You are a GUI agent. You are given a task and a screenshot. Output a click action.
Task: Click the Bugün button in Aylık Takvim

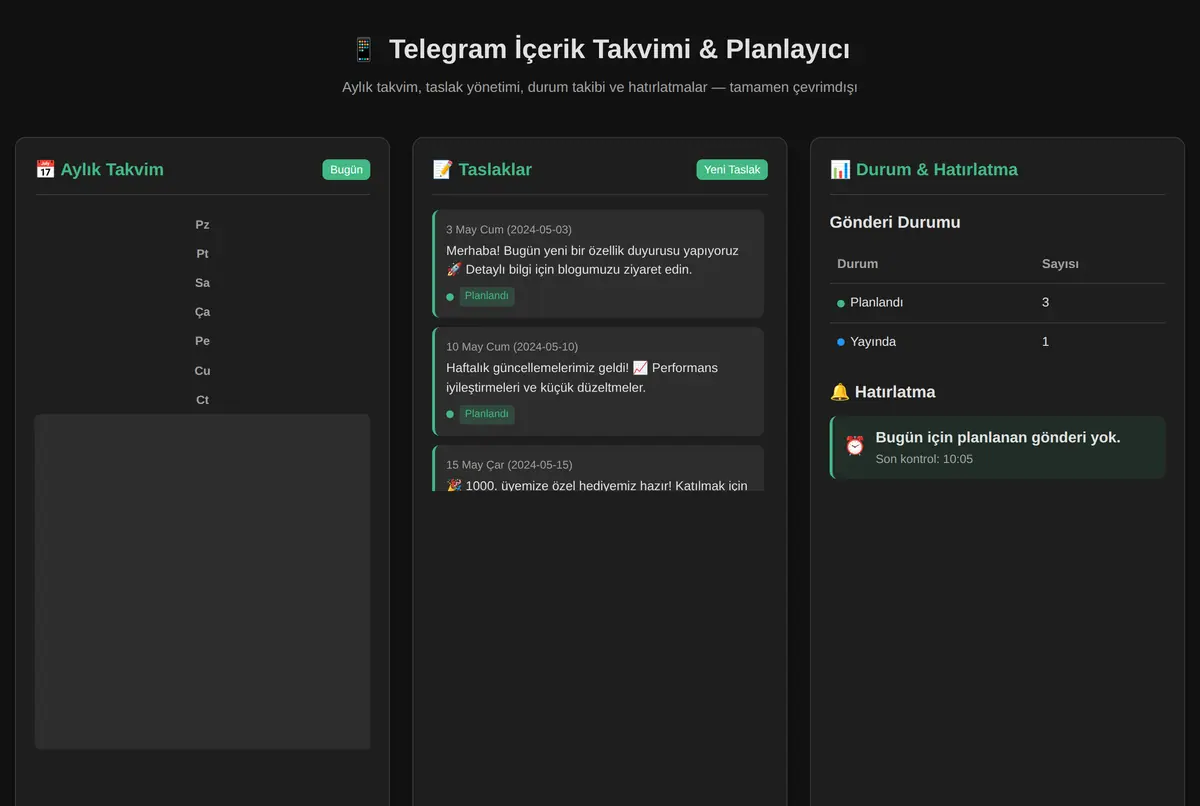coord(346,170)
